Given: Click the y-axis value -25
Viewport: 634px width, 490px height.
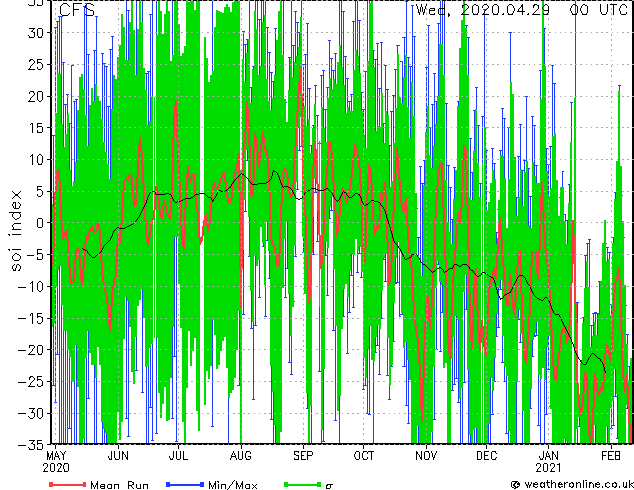Looking at the screenshot, I should (x=31, y=382).
